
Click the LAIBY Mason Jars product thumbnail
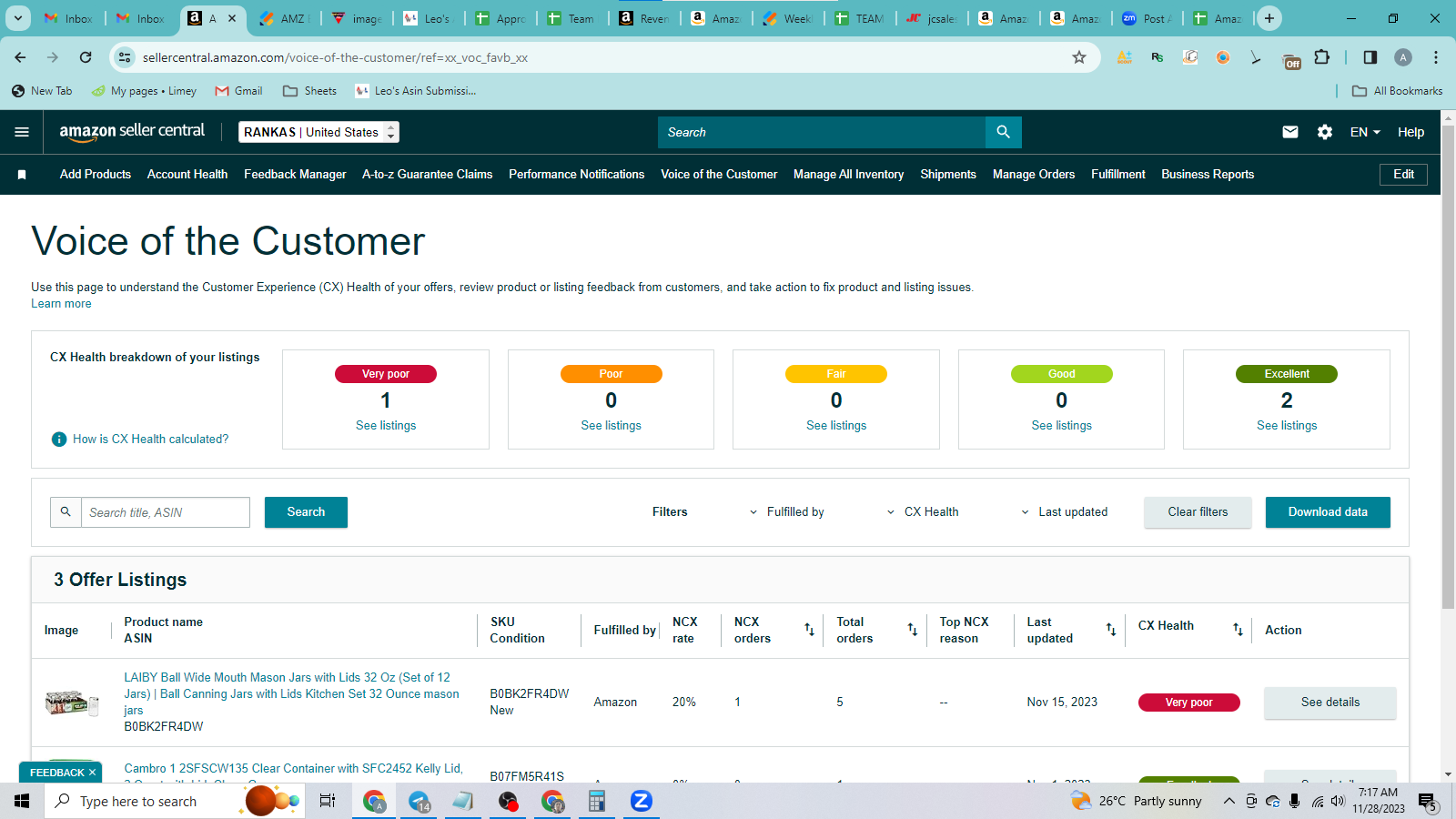point(72,703)
